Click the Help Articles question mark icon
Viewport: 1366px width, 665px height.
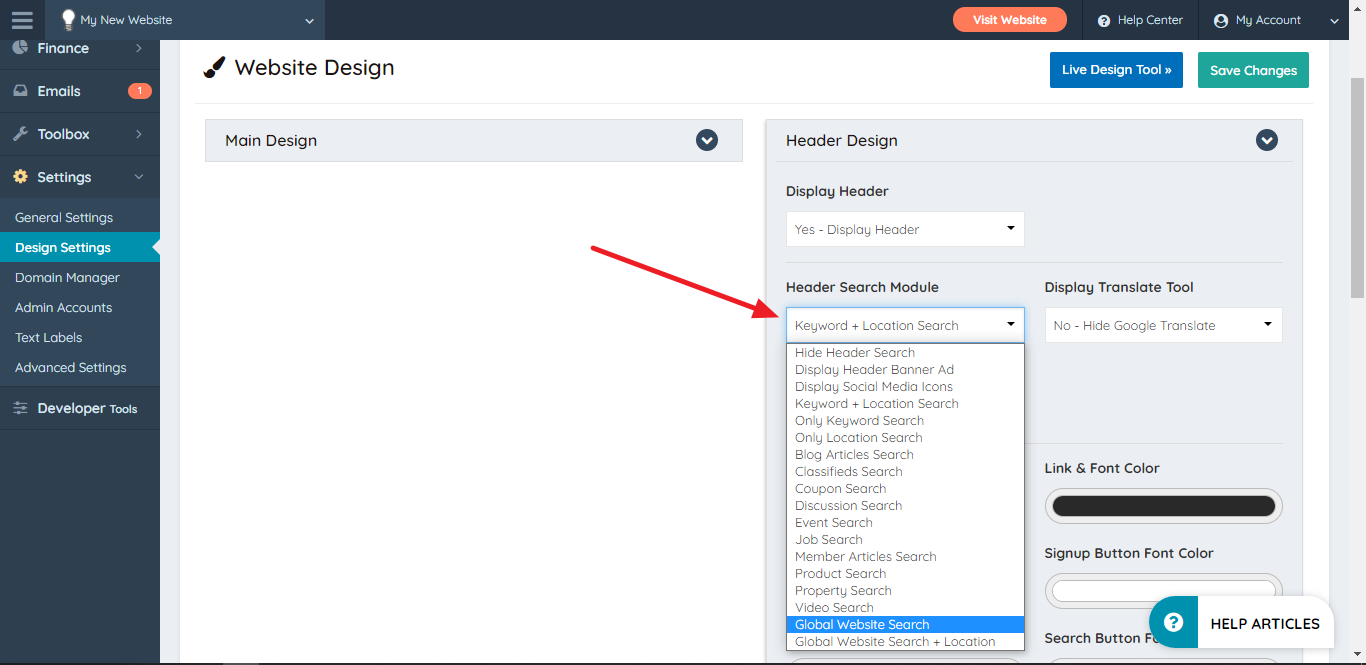(x=1174, y=623)
